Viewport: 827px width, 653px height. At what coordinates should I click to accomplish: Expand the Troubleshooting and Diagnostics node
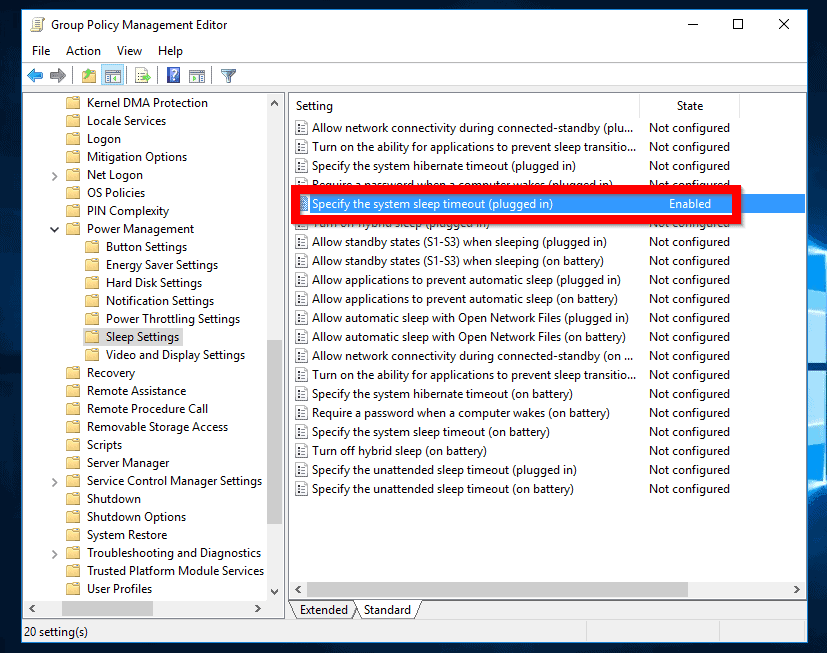[54, 553]
